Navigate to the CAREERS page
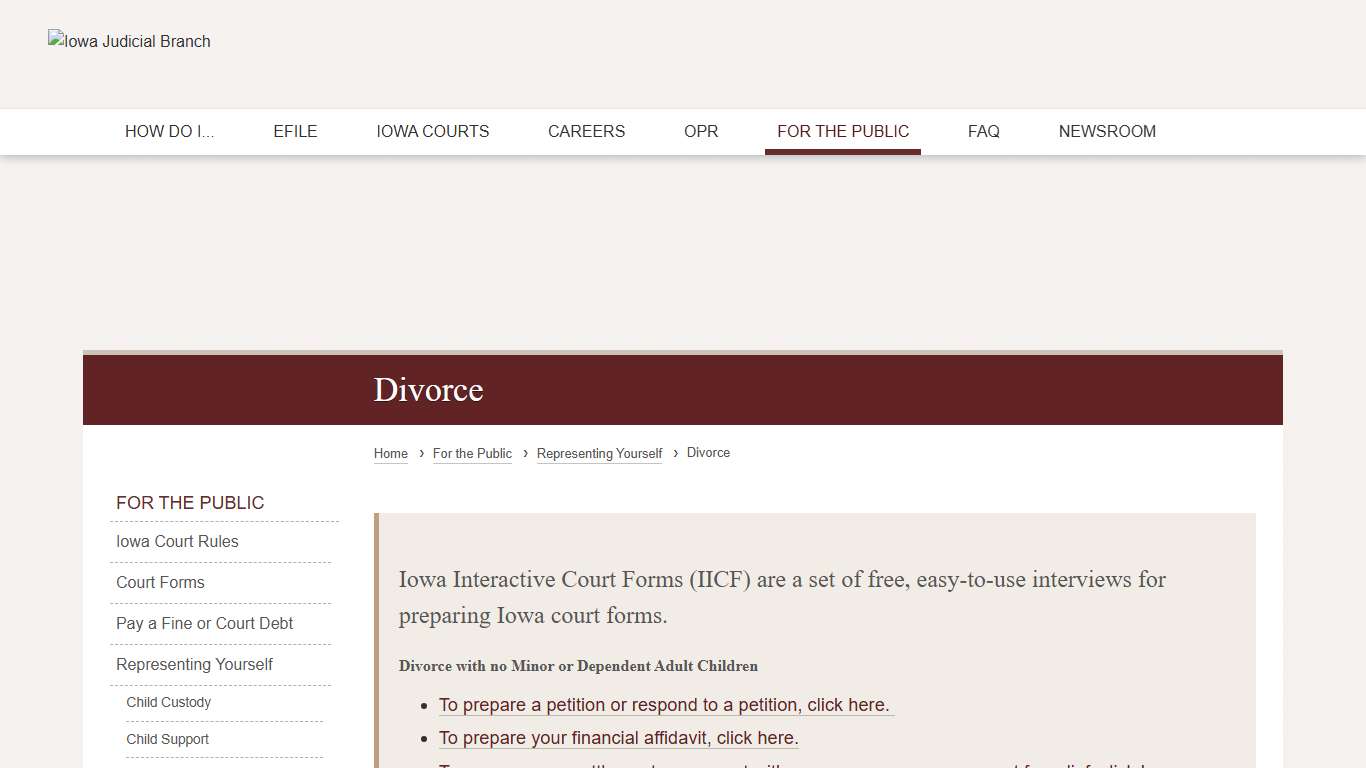 (x=586, y=131)
